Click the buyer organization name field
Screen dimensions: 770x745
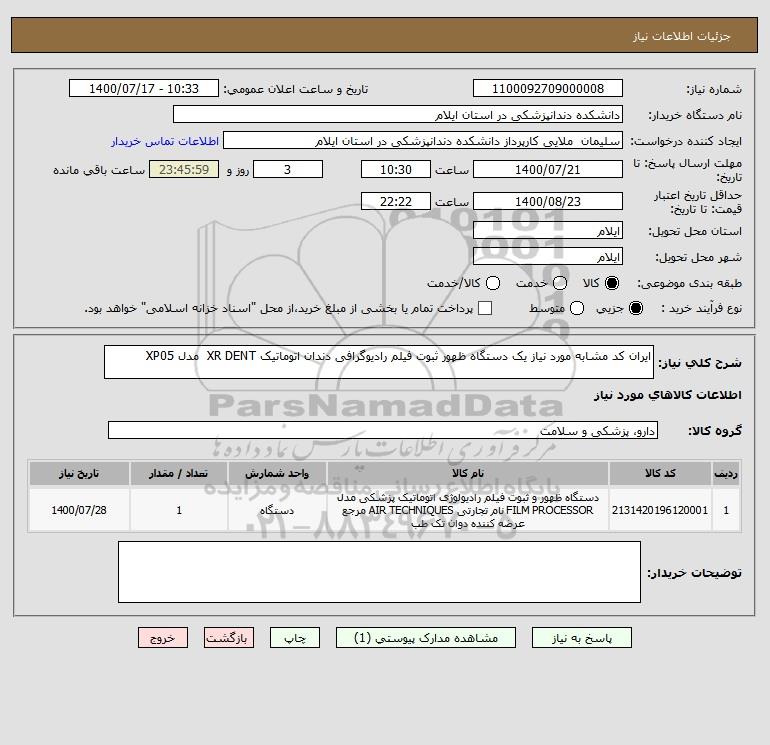coord(398,115)
